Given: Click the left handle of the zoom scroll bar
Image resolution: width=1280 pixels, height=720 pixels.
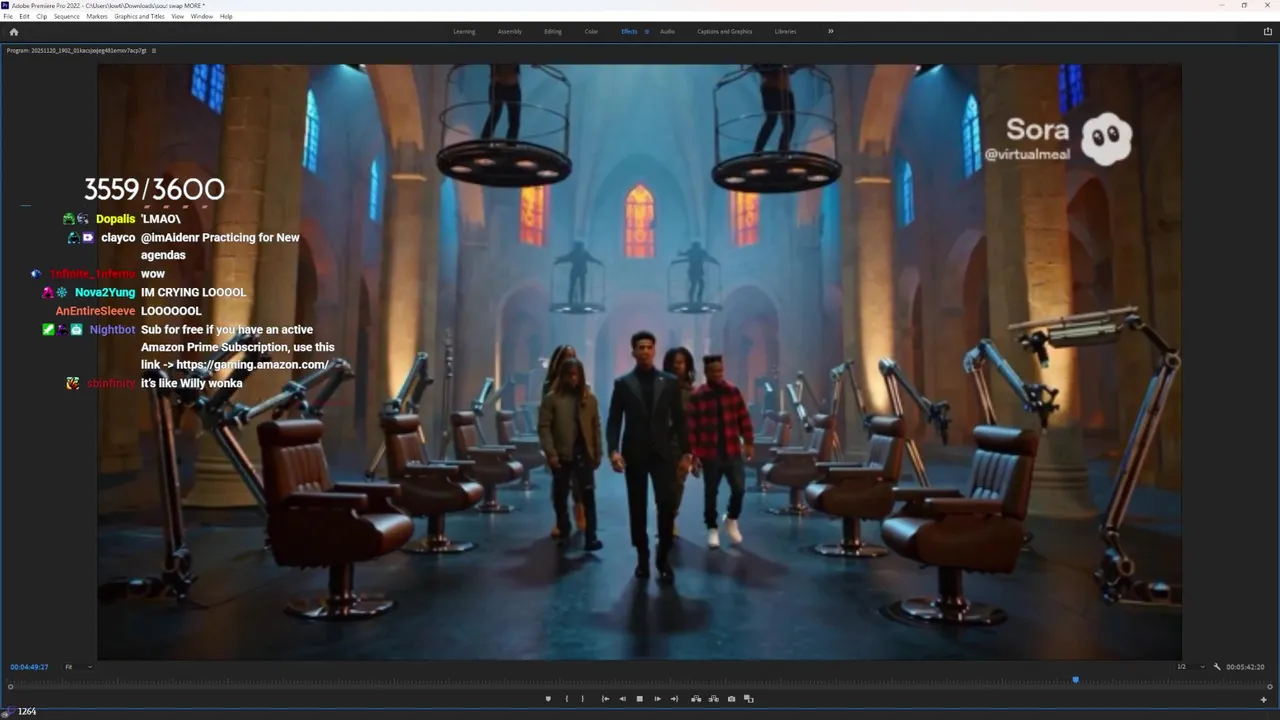Looking at the screenshot, I should (x=11, y=687).
